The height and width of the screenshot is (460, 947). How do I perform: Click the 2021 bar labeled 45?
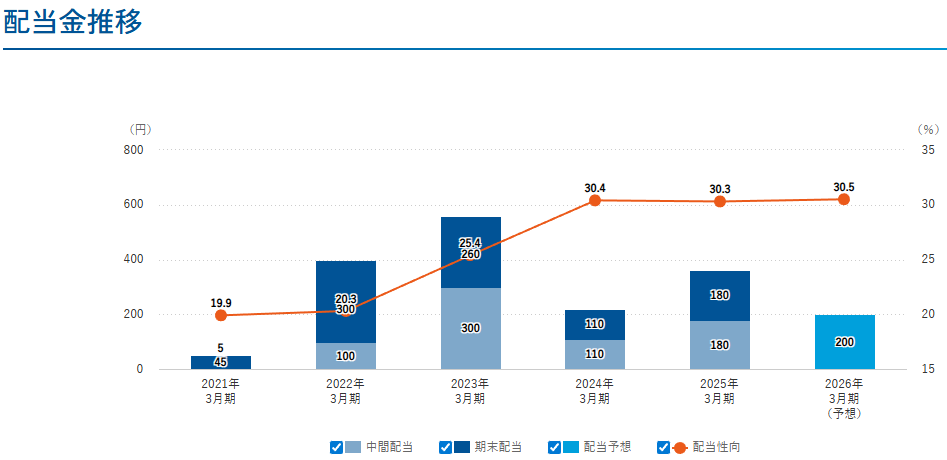coord(221,362)
